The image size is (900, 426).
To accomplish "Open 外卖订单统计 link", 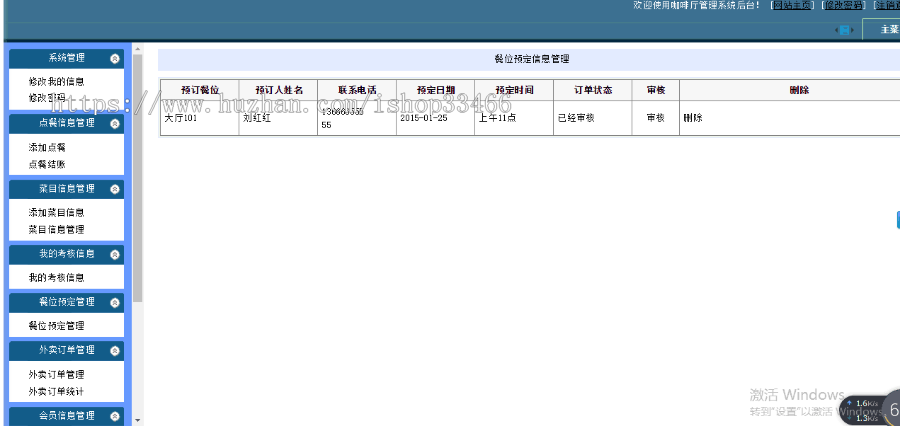I will tap(57, 392).
